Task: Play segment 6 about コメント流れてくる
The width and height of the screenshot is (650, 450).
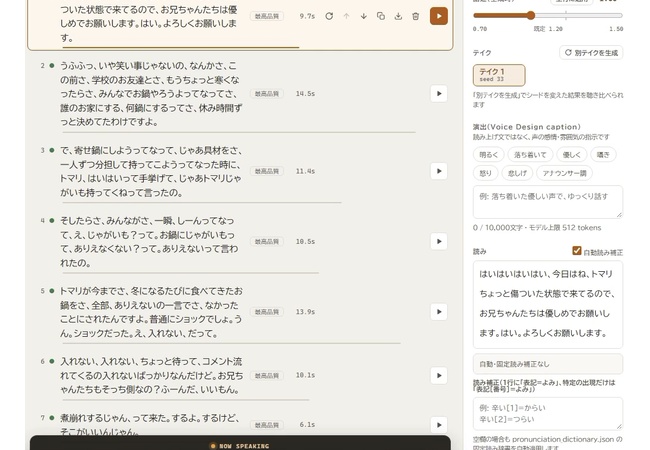Action: [x=439, y=375]
